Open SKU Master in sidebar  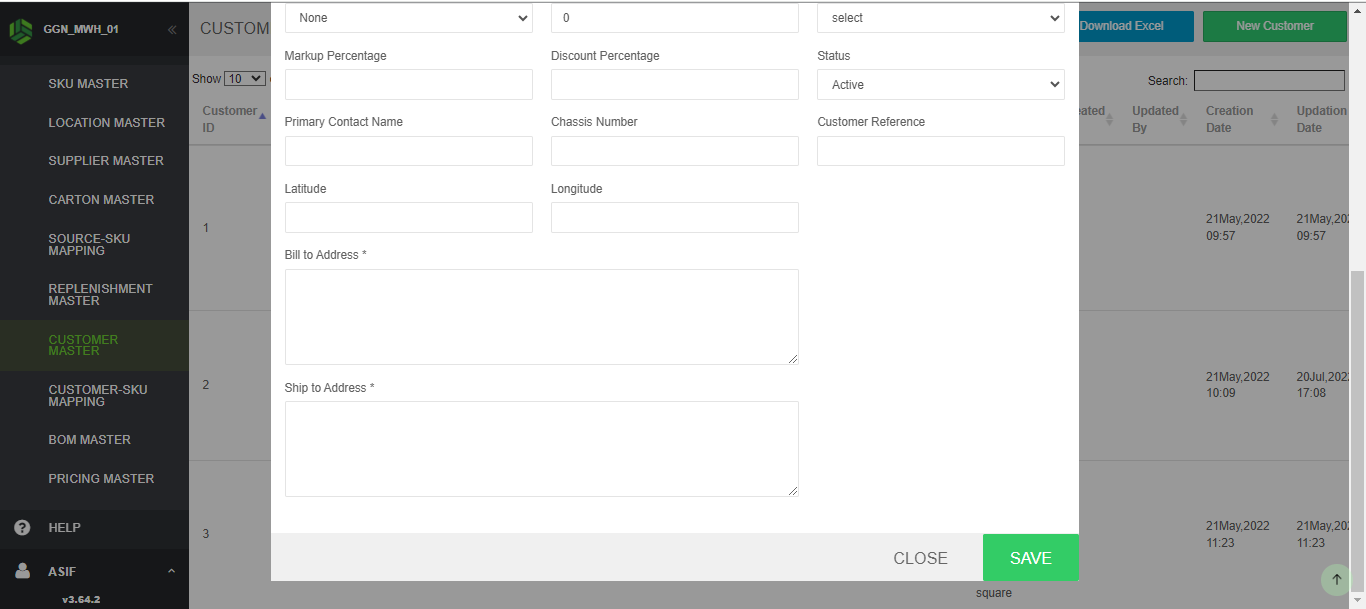pos(88,84)
